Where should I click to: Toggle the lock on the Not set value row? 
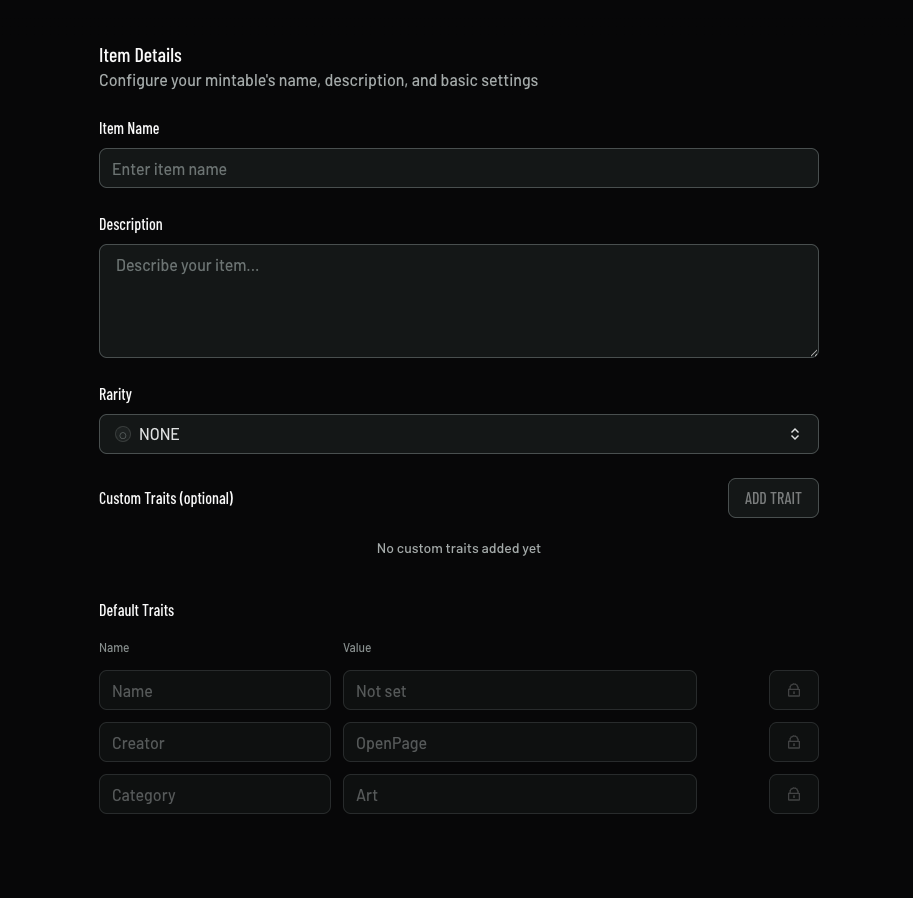[x=793, y=690]
